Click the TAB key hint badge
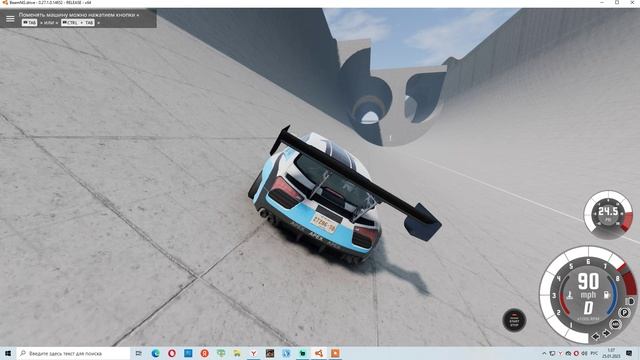This screenshot has width=640, height=360. 29,23
